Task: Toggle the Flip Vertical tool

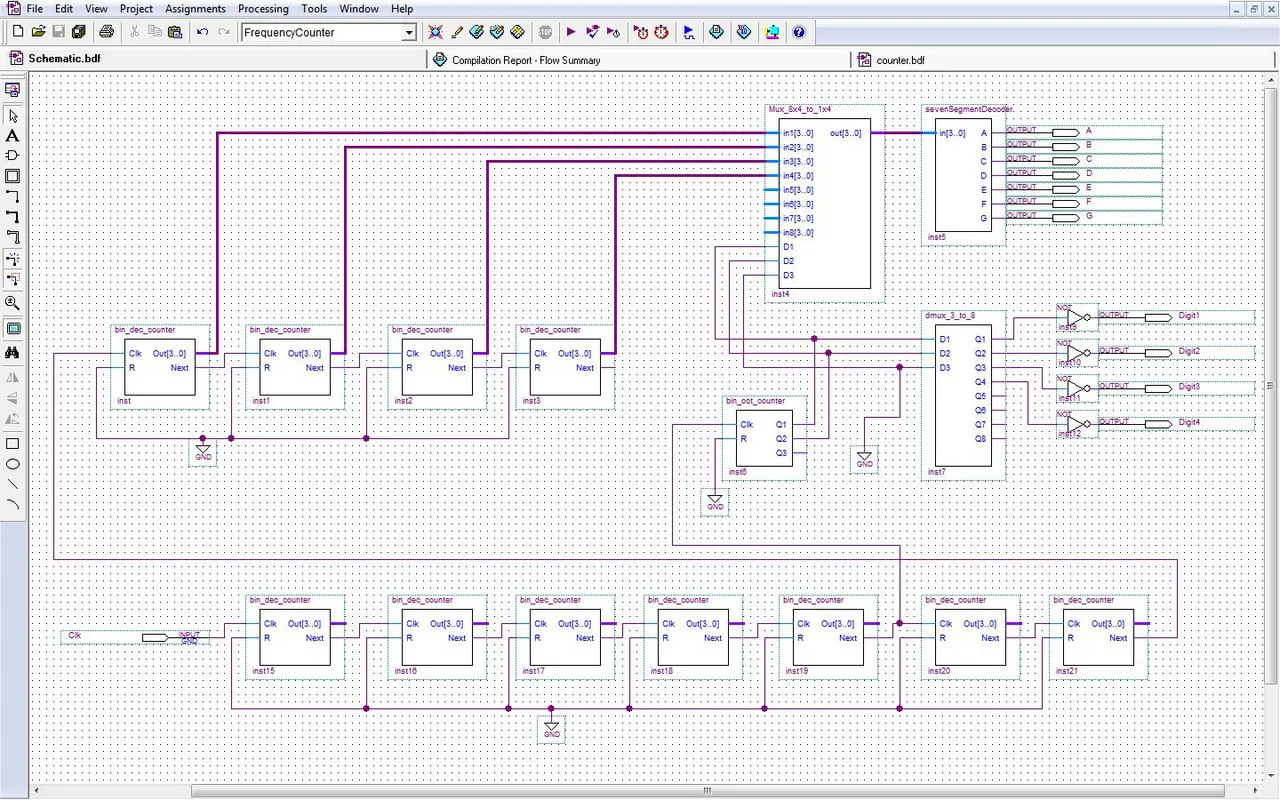Action: (x=13, y=398)
